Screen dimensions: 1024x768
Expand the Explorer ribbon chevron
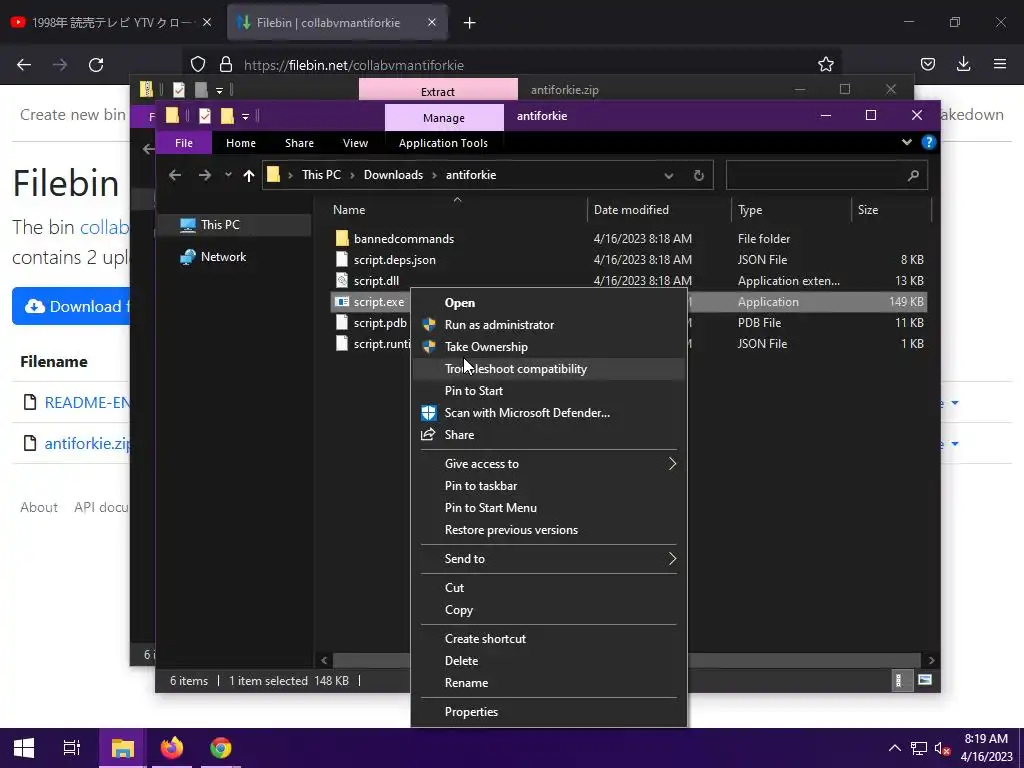tap(906, 142)
